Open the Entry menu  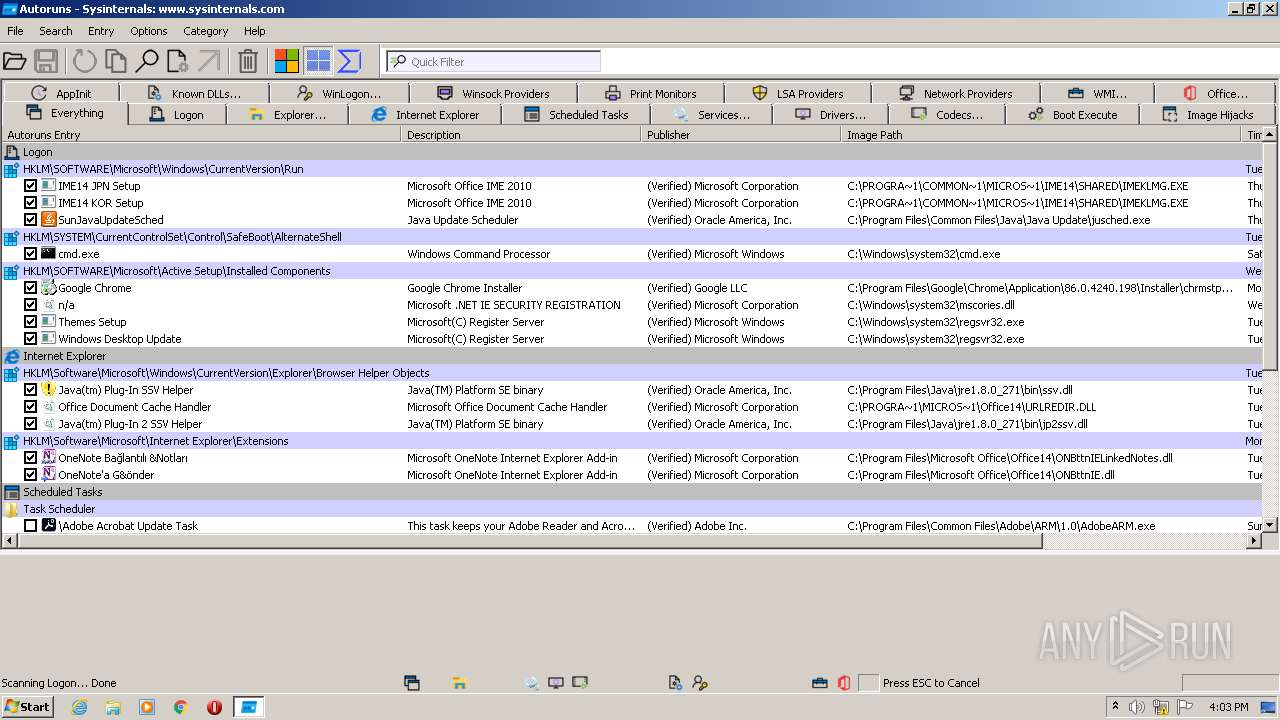(101, 31)
